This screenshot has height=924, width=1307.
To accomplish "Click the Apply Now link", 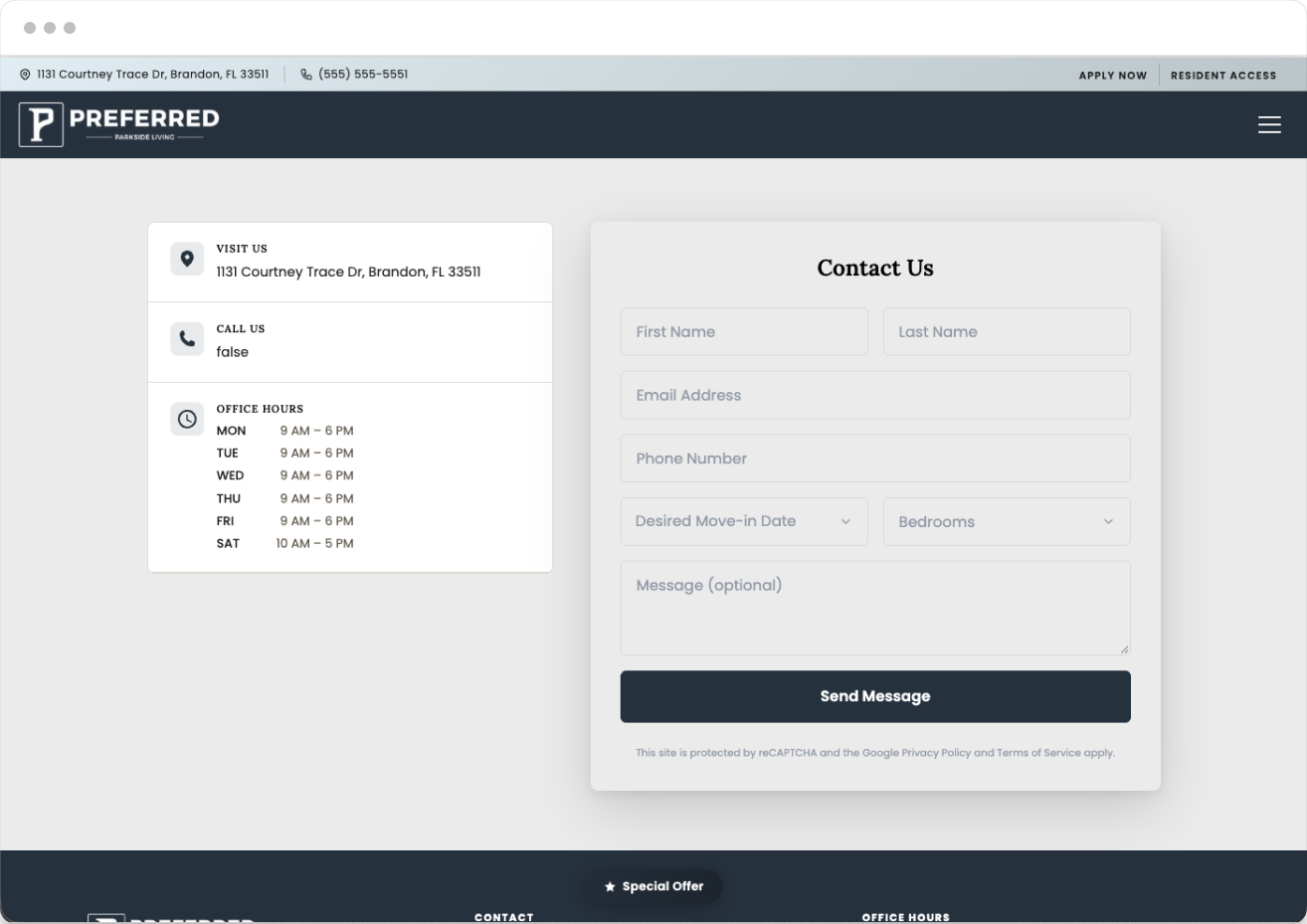I will [x=1112, y=76].
